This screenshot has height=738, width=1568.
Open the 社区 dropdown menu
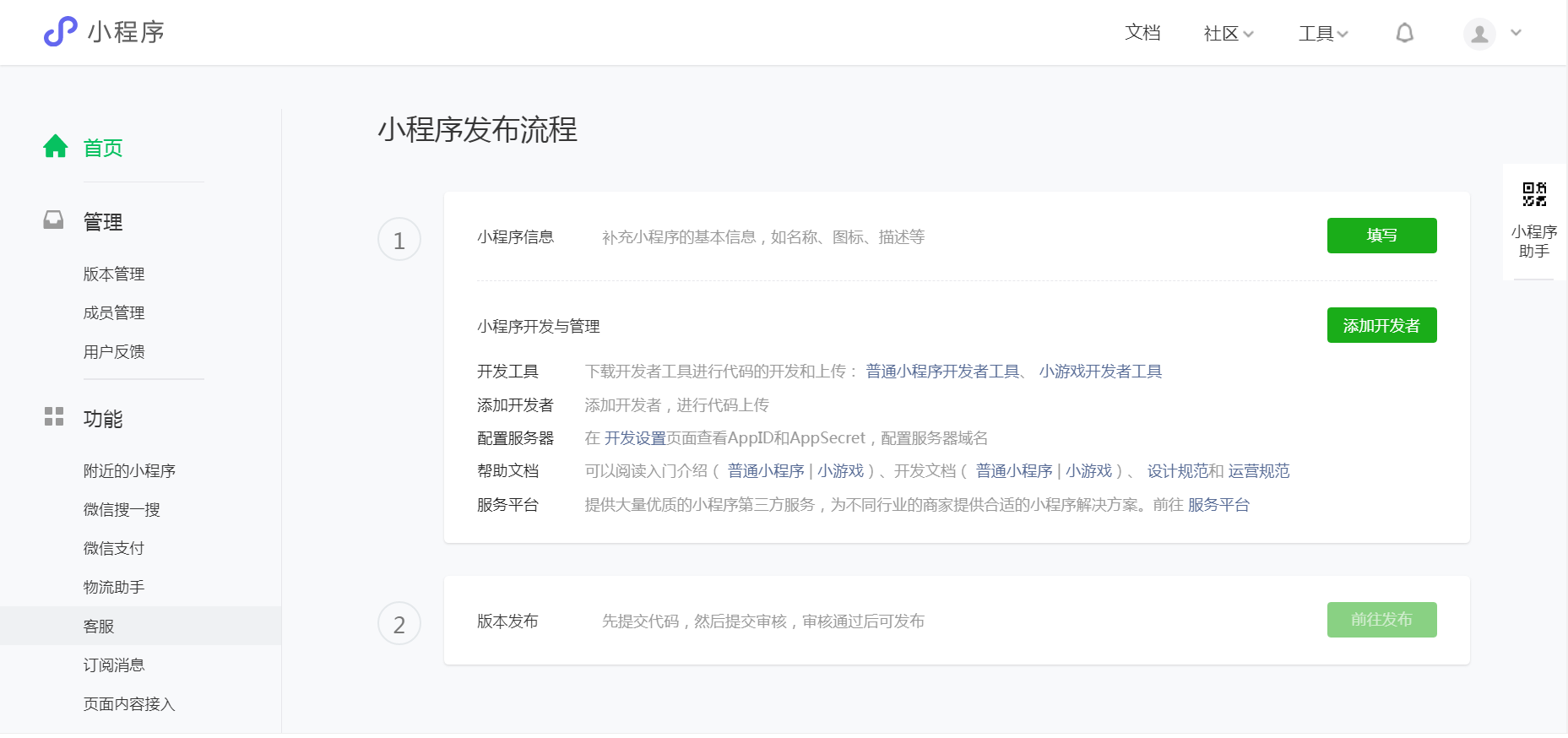(1229, 34)
